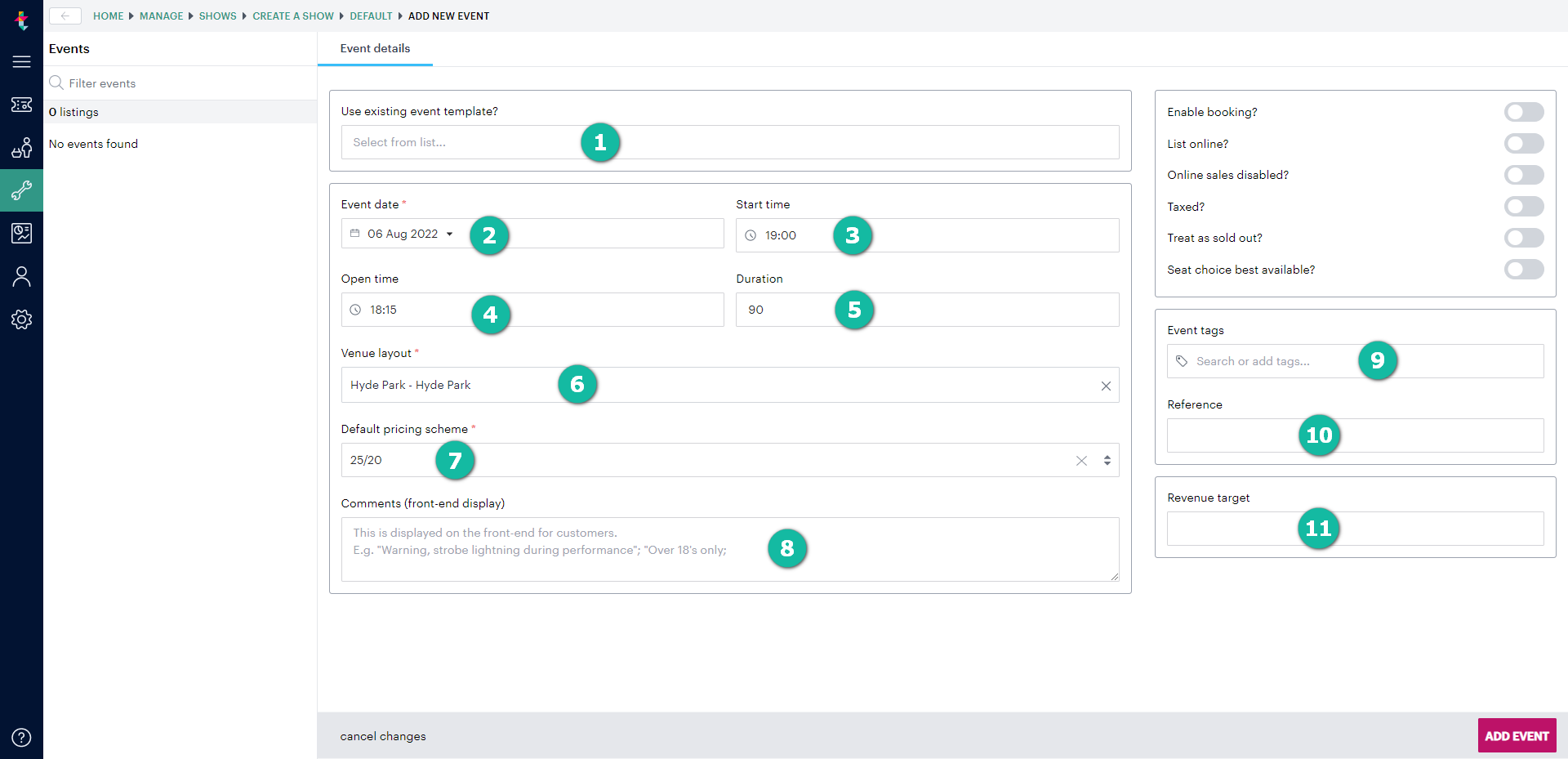The width and height of the screenshot is (1568, 759).
Task: Click the Duration field showing 90
Action: 927,310
